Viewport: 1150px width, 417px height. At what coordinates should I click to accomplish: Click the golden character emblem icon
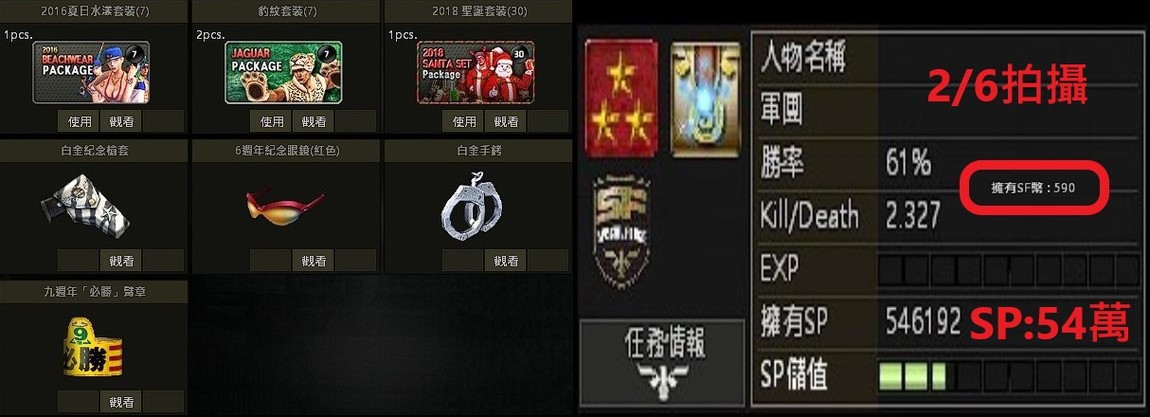706,99
